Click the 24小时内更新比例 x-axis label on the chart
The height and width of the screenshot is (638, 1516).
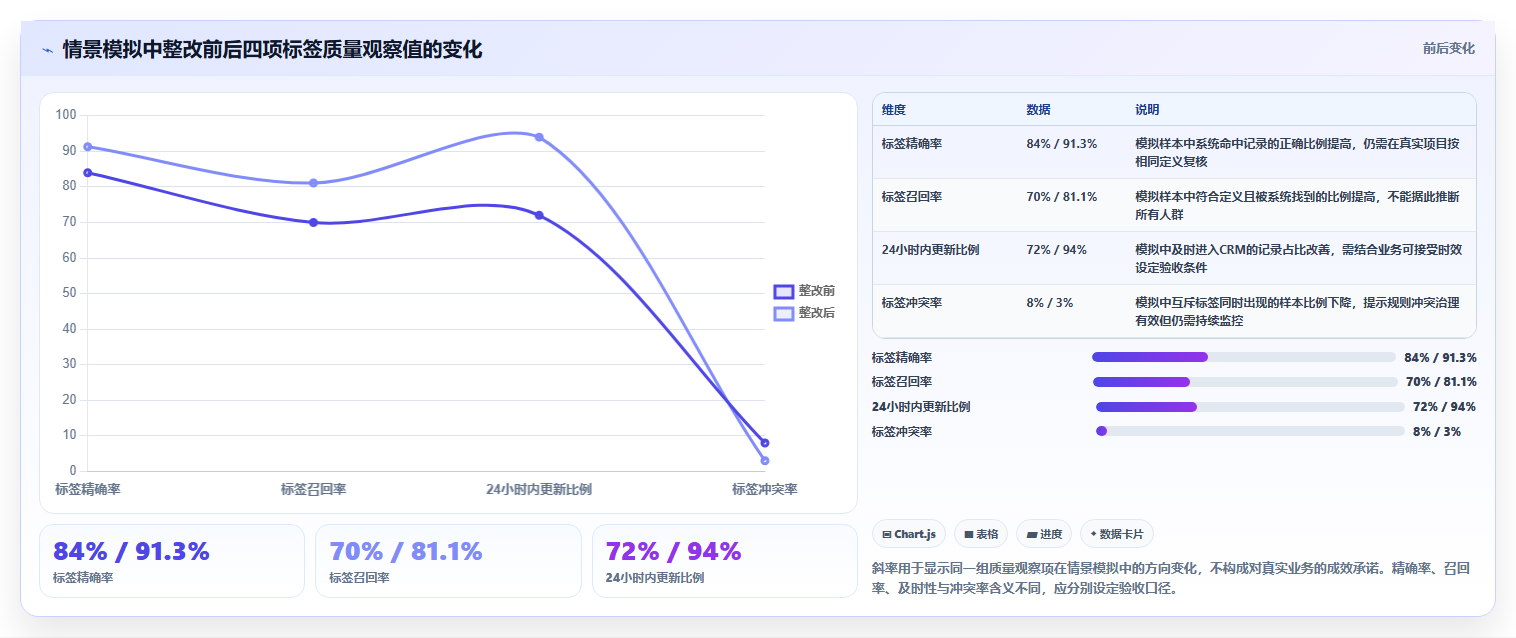pos(539,489)
